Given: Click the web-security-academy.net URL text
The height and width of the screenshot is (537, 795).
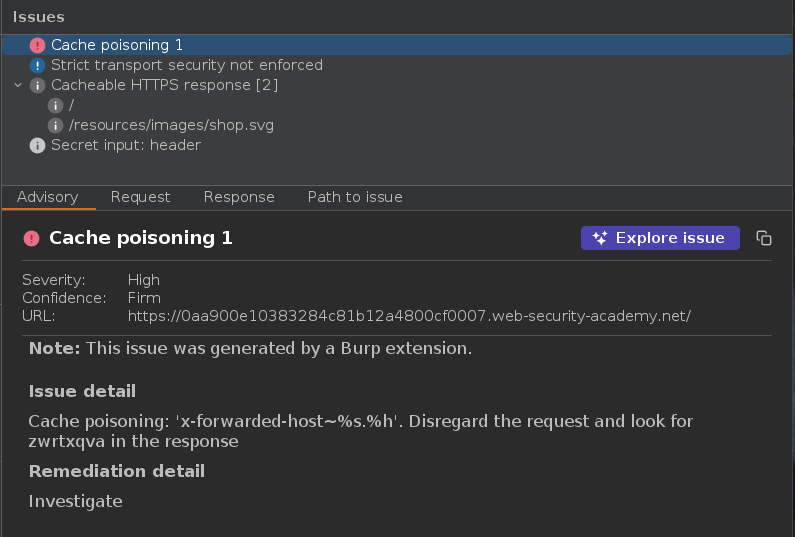Looking at the screenshot, I should pos(409,316).
